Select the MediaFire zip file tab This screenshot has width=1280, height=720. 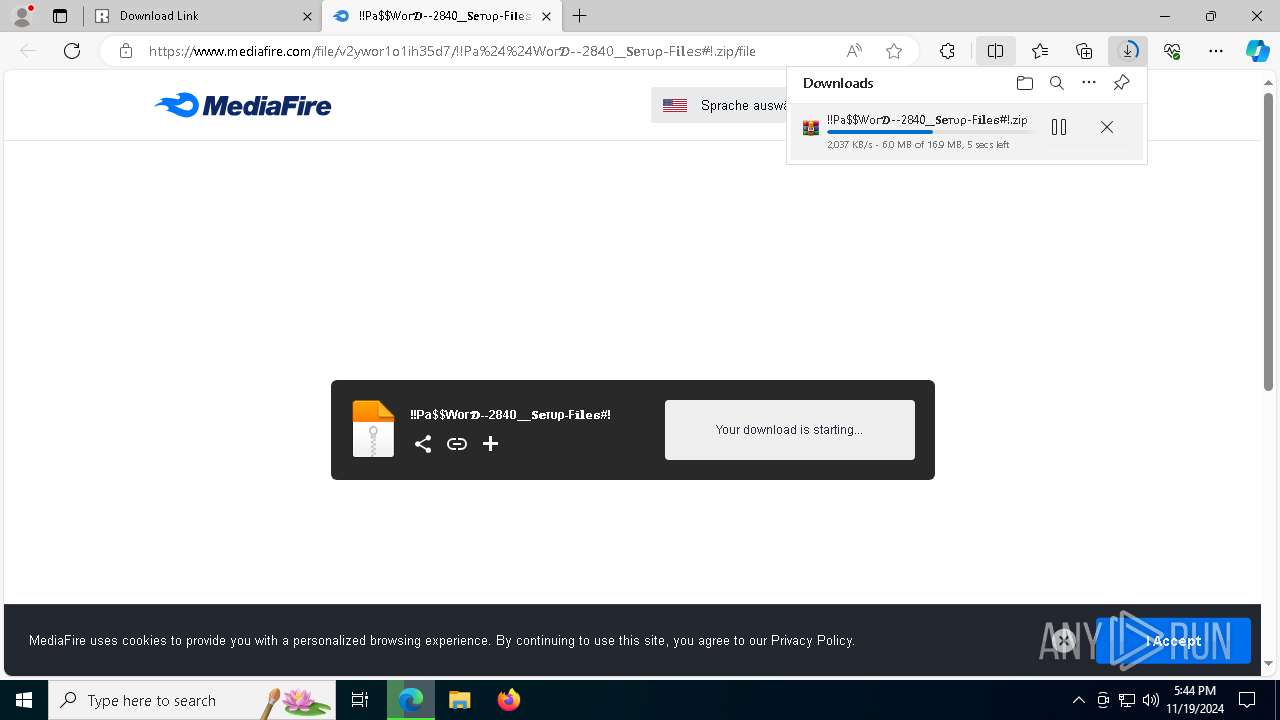tap(440, 16)
